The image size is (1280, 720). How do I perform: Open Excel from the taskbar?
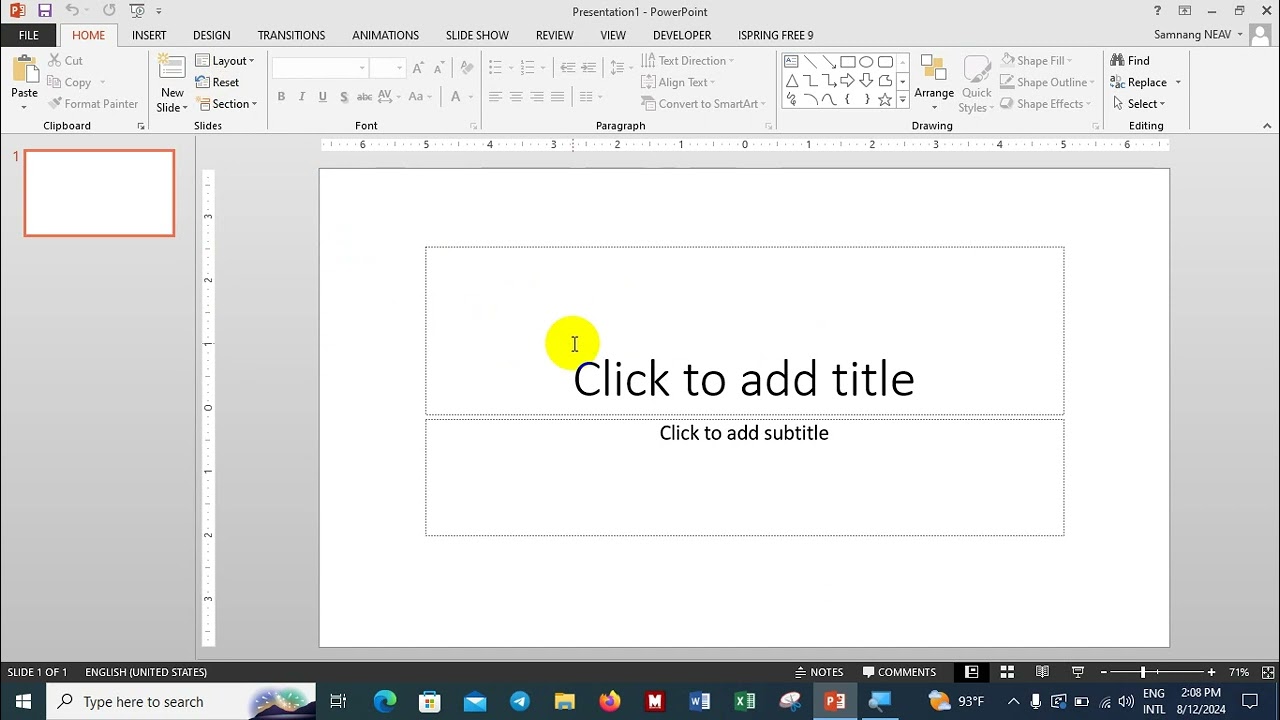[745, 701]
